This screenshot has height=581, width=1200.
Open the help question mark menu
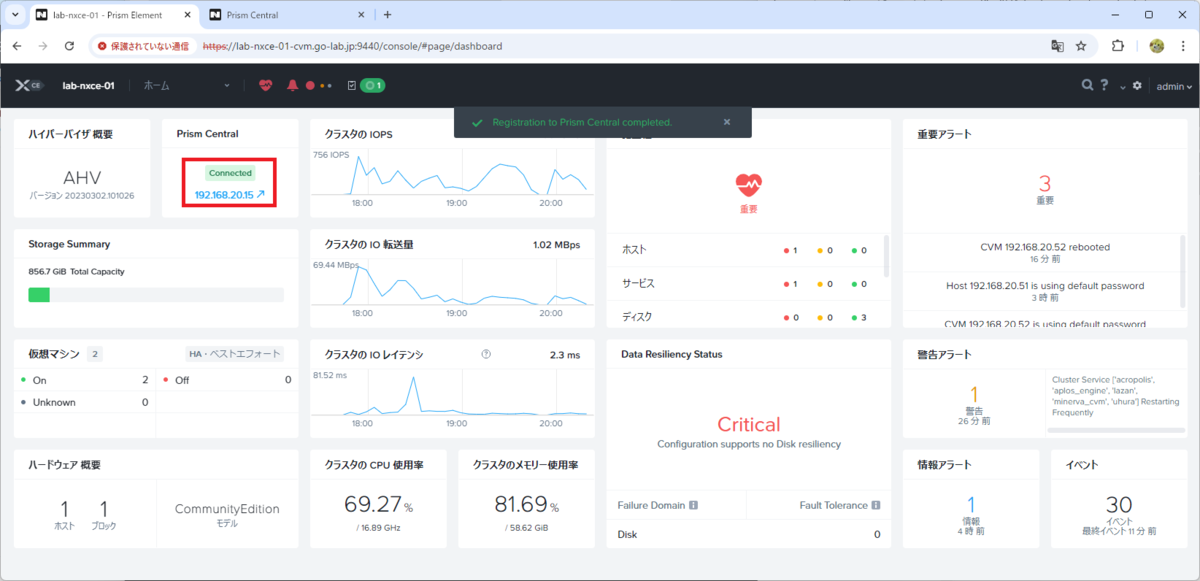tap(1104, 86)
